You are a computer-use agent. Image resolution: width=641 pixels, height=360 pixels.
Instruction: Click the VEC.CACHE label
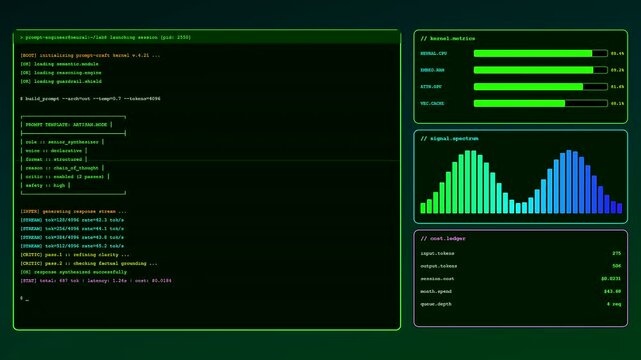[x=432, y=104]
